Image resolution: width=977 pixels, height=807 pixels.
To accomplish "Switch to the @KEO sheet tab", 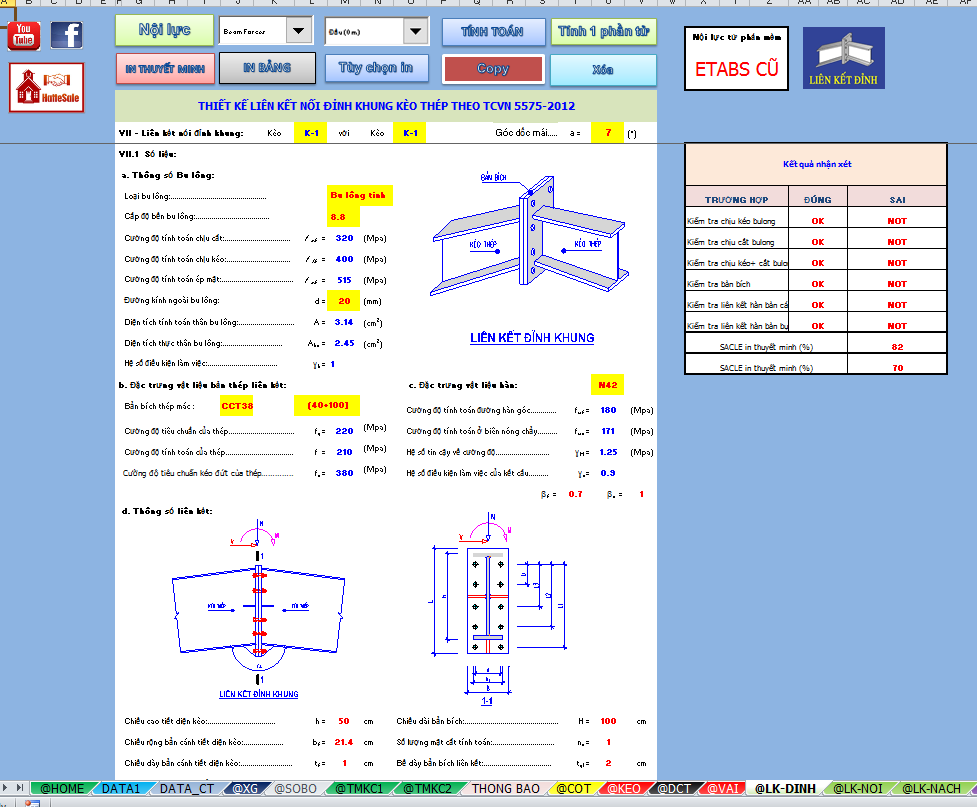I will click(x=624, y=788).
